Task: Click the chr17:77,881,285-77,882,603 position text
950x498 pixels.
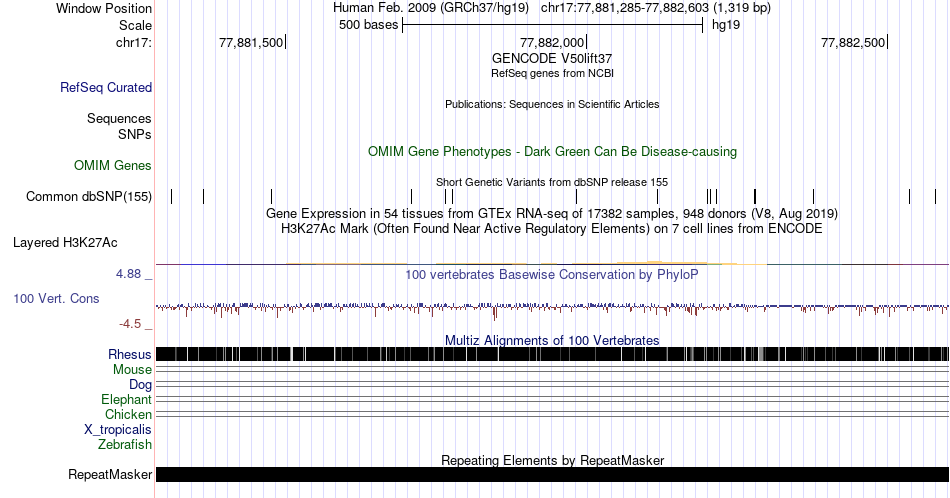Action: pos(656,8)
